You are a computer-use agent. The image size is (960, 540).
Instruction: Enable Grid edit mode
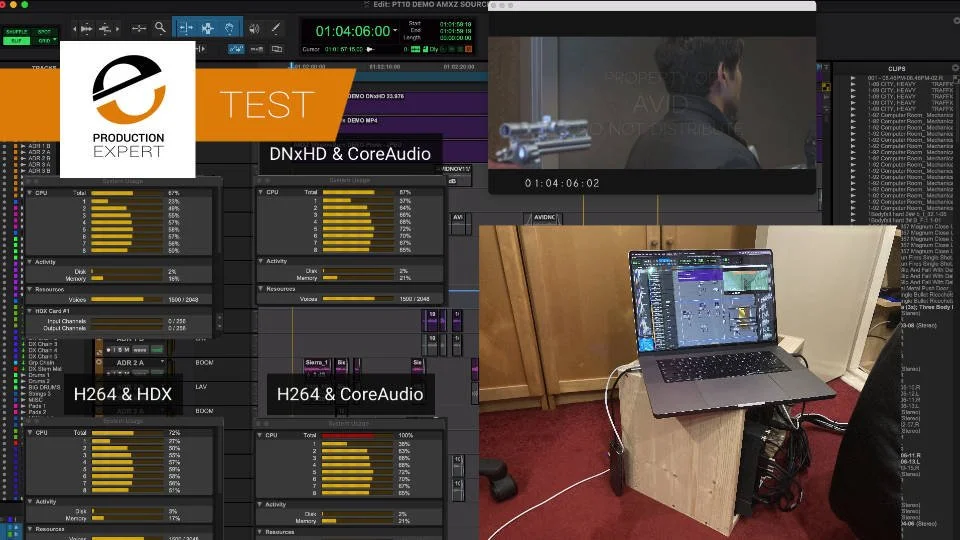click(x=43, y=40)
